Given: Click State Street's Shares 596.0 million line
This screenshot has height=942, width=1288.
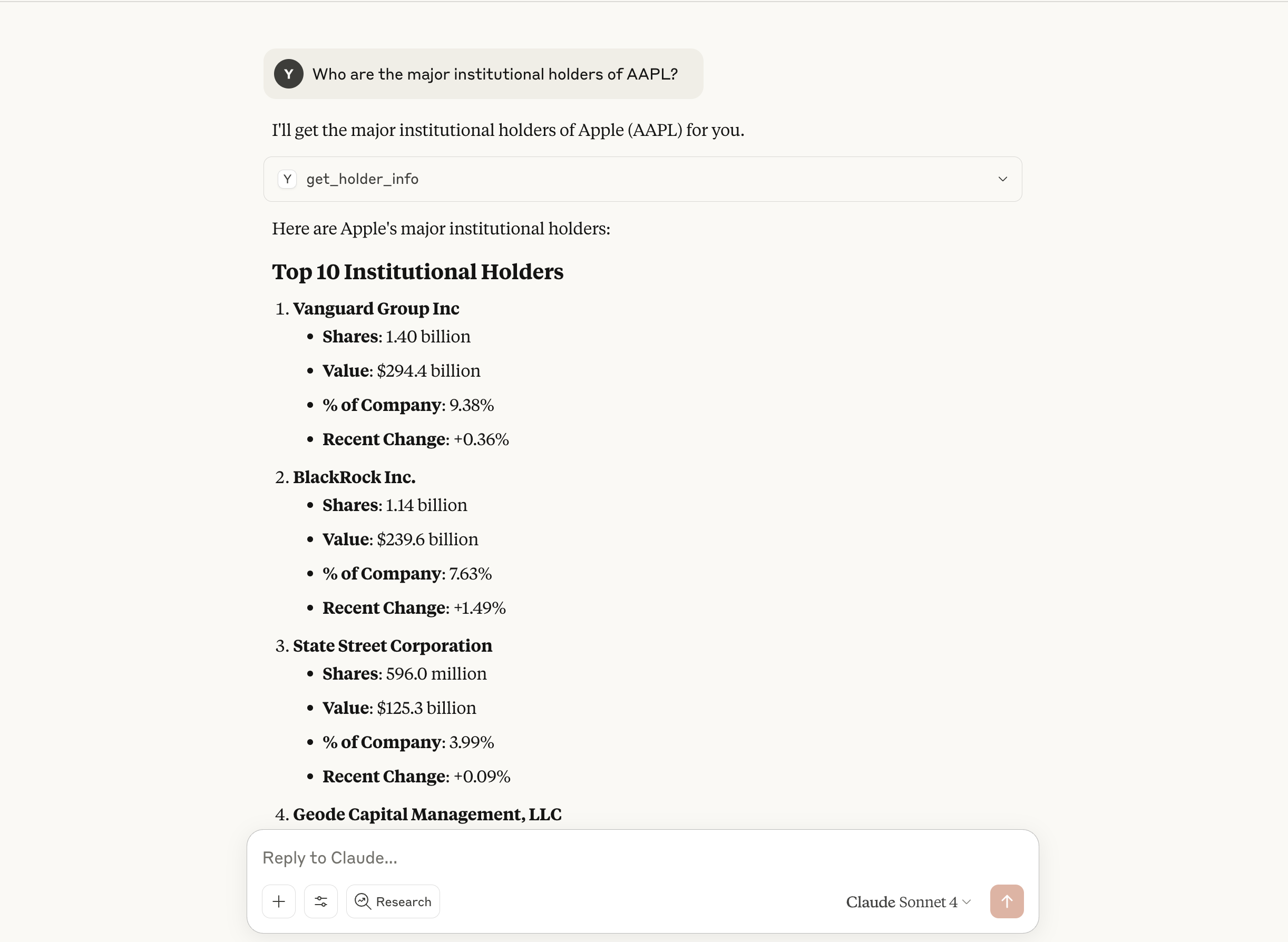Looking at the screenshot, I should [404, 673].
